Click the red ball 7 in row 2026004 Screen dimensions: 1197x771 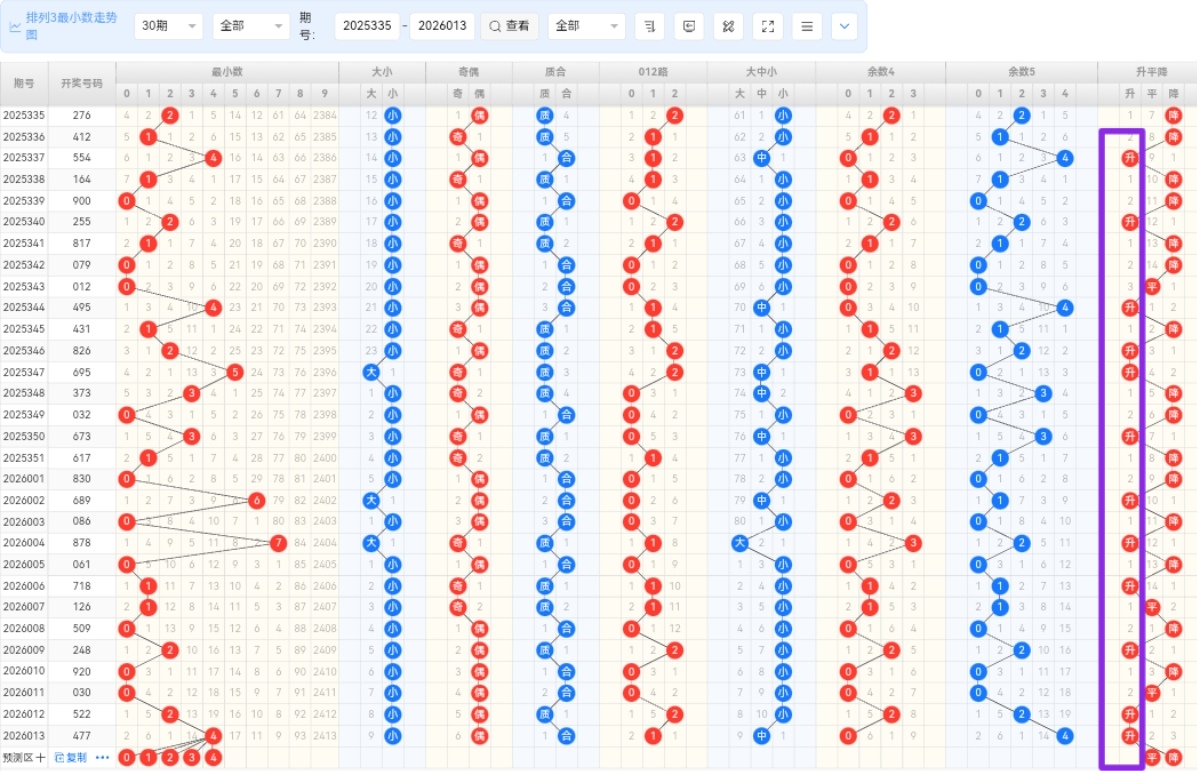tap(278, 544)
